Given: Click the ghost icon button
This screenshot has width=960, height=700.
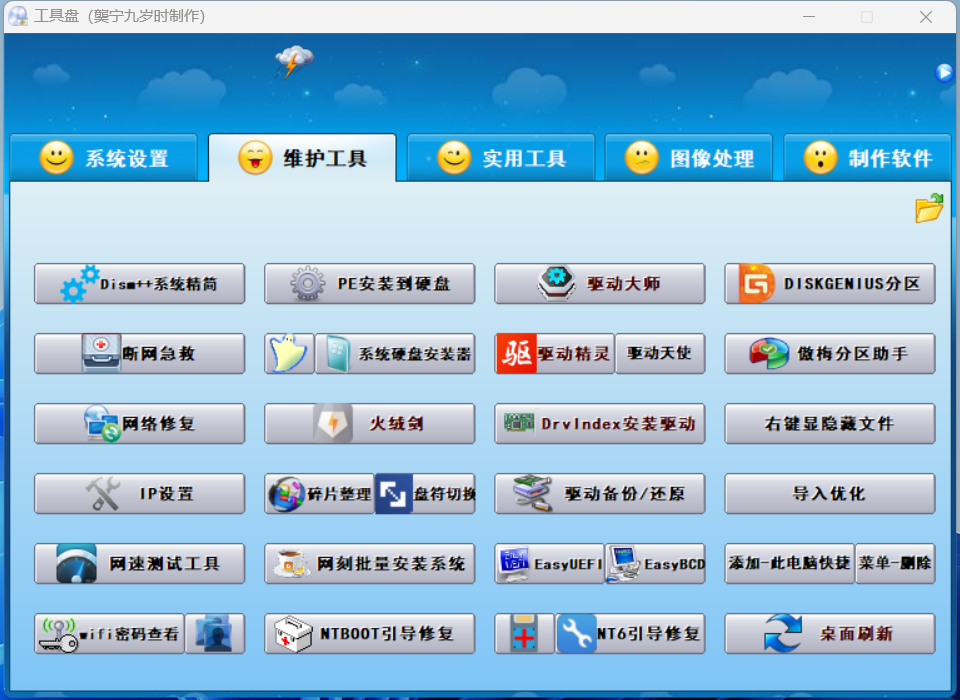Looking at the screenshot, I should 289,354.
